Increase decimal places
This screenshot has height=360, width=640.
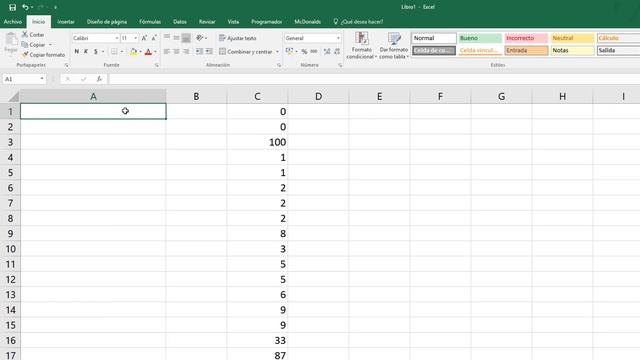click(x=327, y=51)
